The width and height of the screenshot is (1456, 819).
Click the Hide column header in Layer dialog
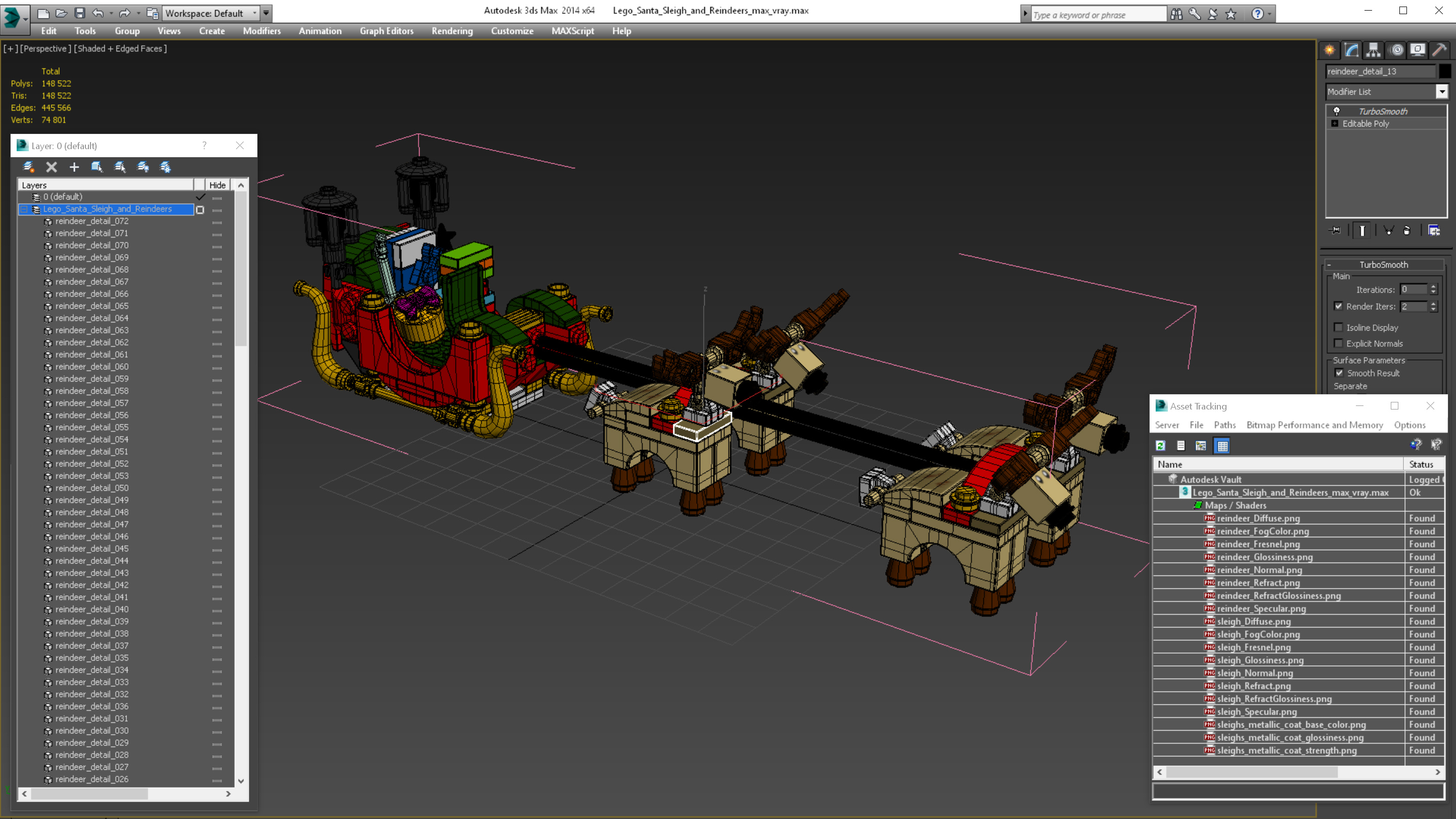coord(217,185)
